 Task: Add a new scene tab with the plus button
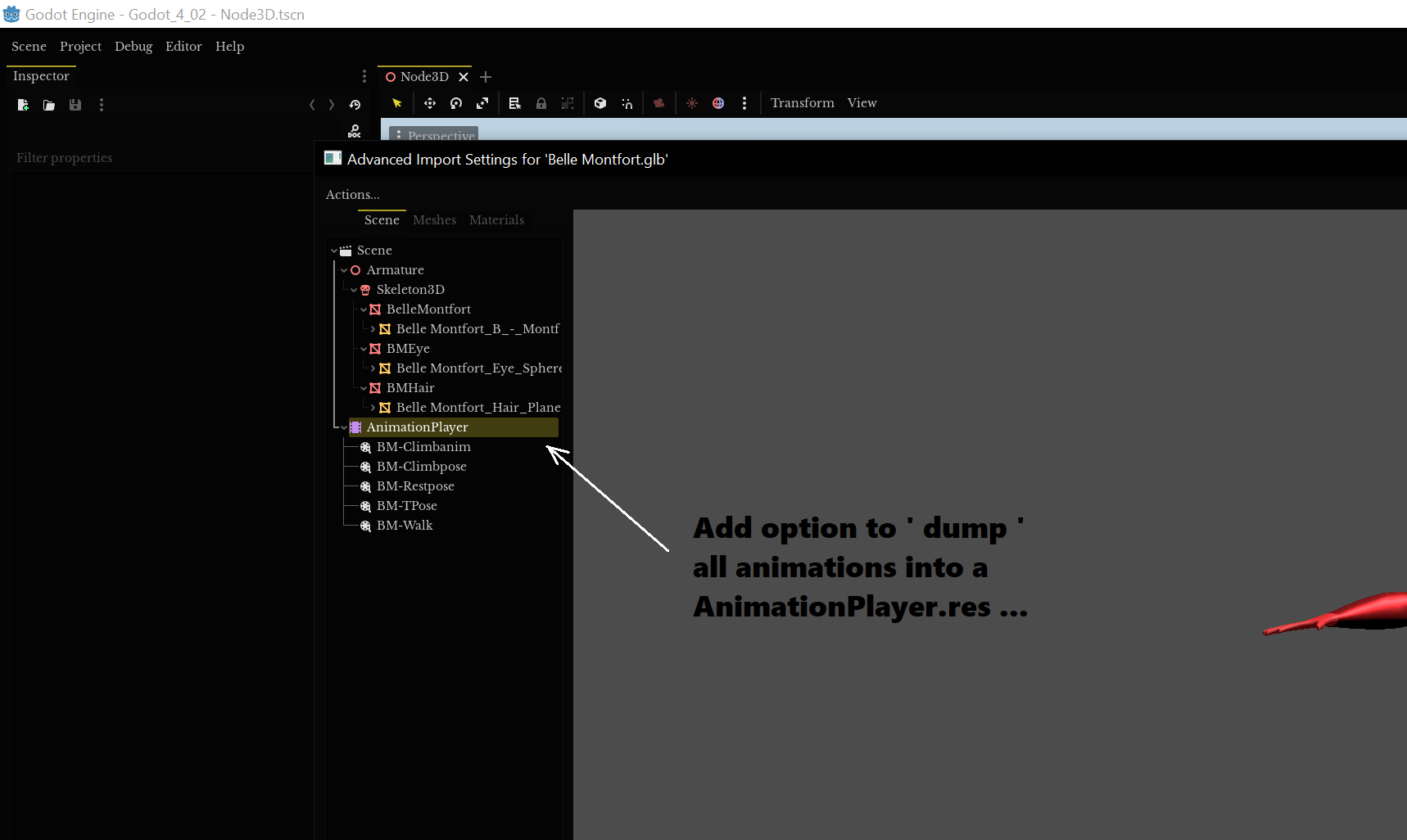click(485, 76)
